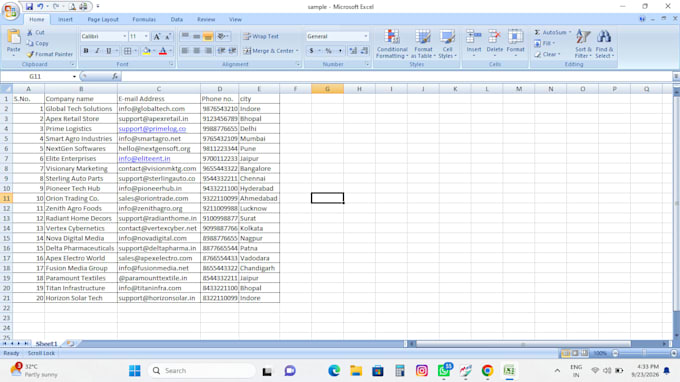Viewport: 680px width, 382px height.
Task: Open Format as Table gallery
Action: 423,44
